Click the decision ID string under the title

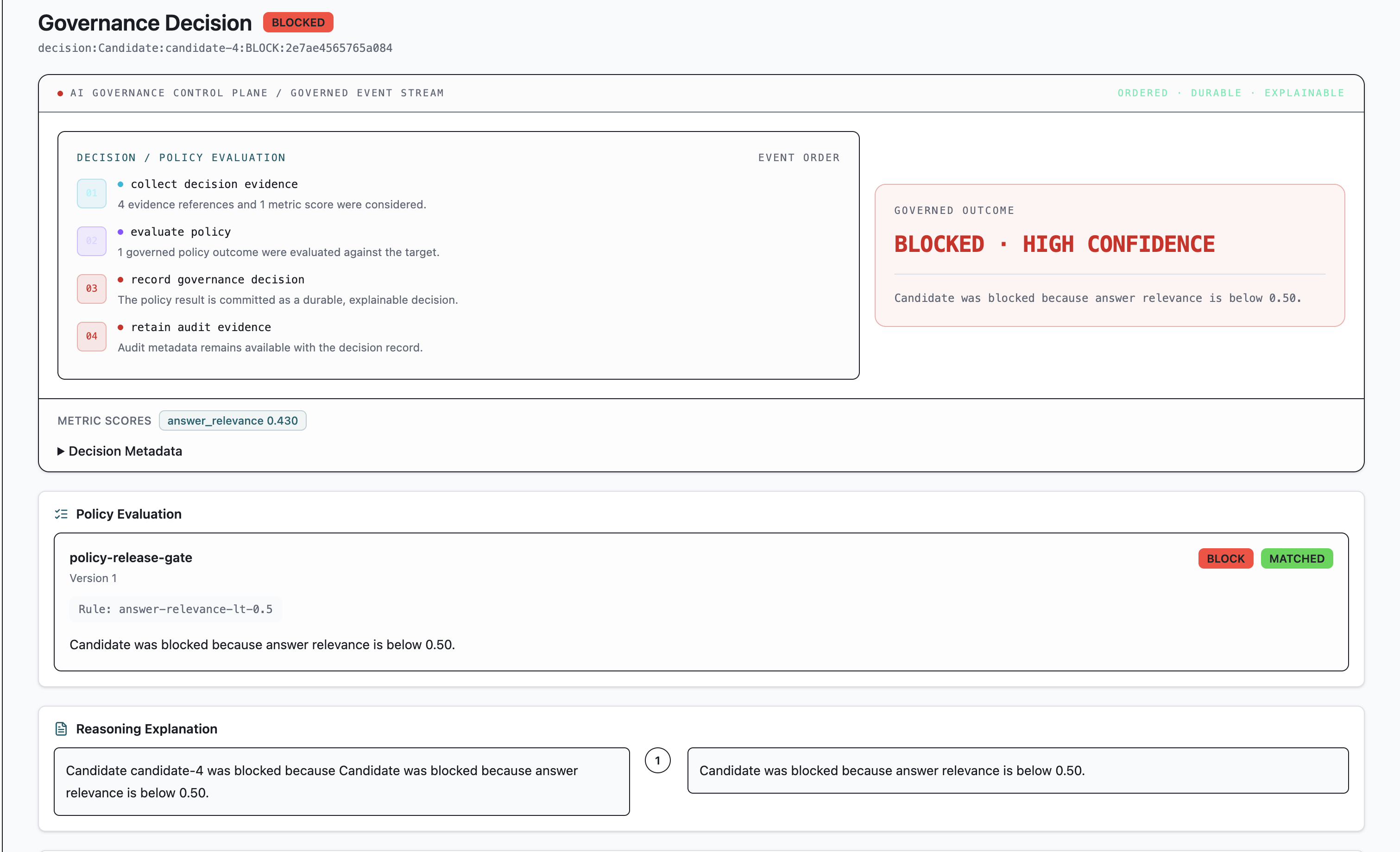point(215,48)
